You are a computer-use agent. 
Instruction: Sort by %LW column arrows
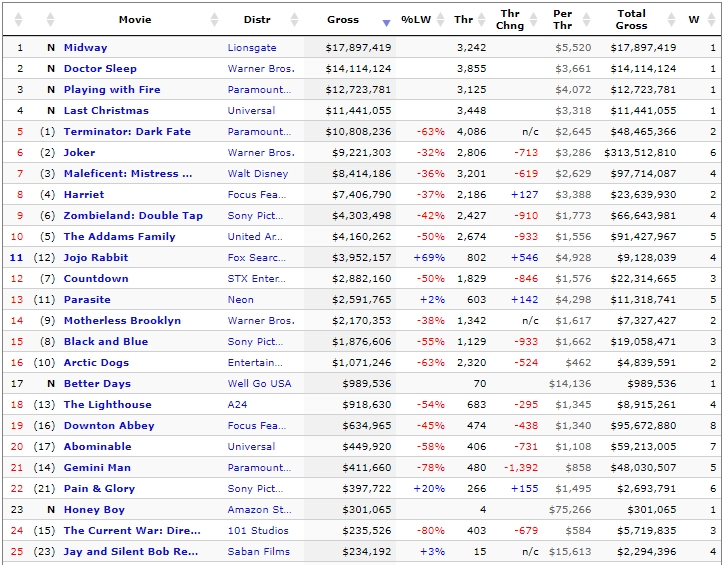(440, 19)
